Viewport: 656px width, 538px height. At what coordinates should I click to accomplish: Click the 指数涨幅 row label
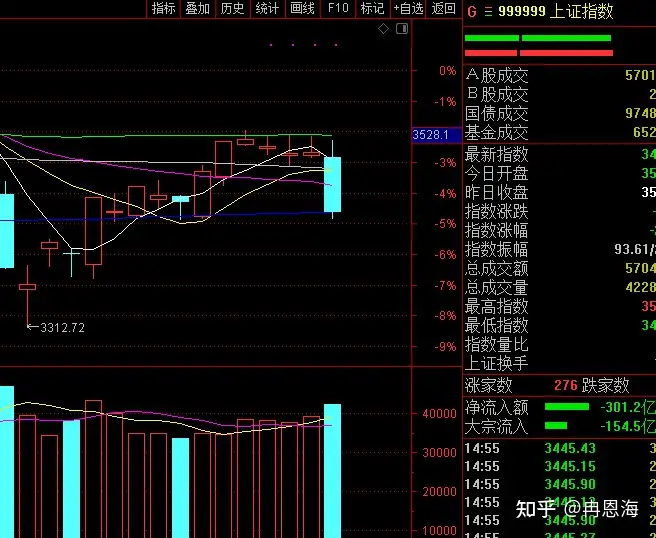tap(497, 231)
